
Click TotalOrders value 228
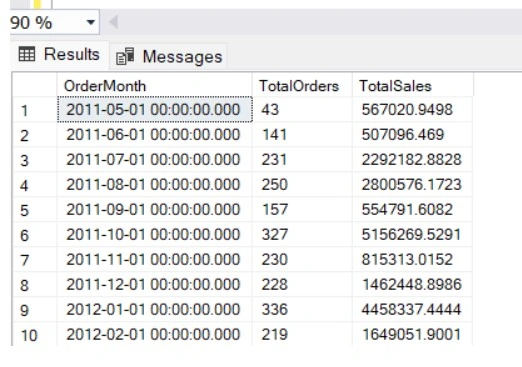[x=302, y=285]
